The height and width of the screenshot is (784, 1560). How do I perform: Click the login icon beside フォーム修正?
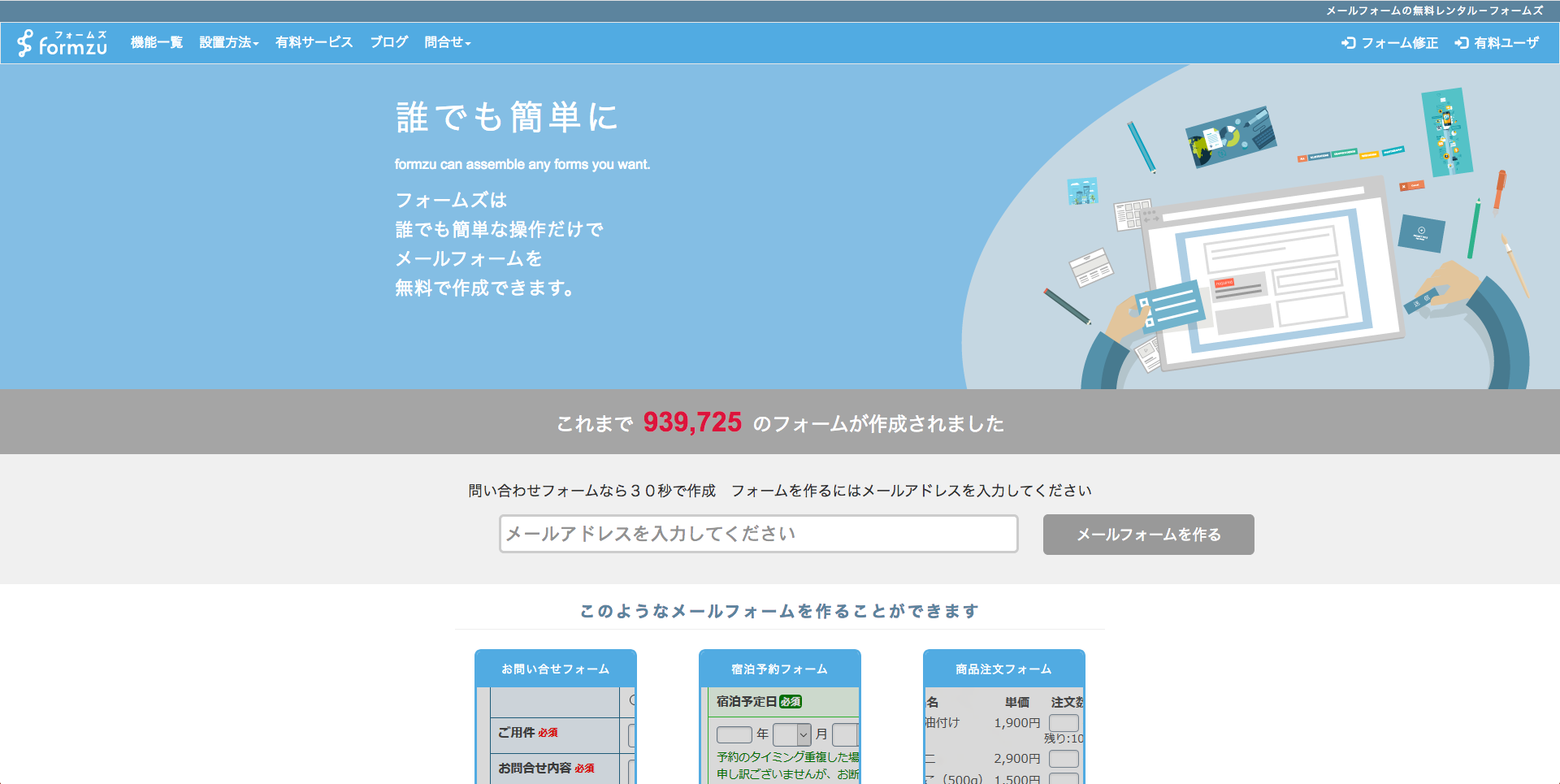click(x=1349, y=43)
